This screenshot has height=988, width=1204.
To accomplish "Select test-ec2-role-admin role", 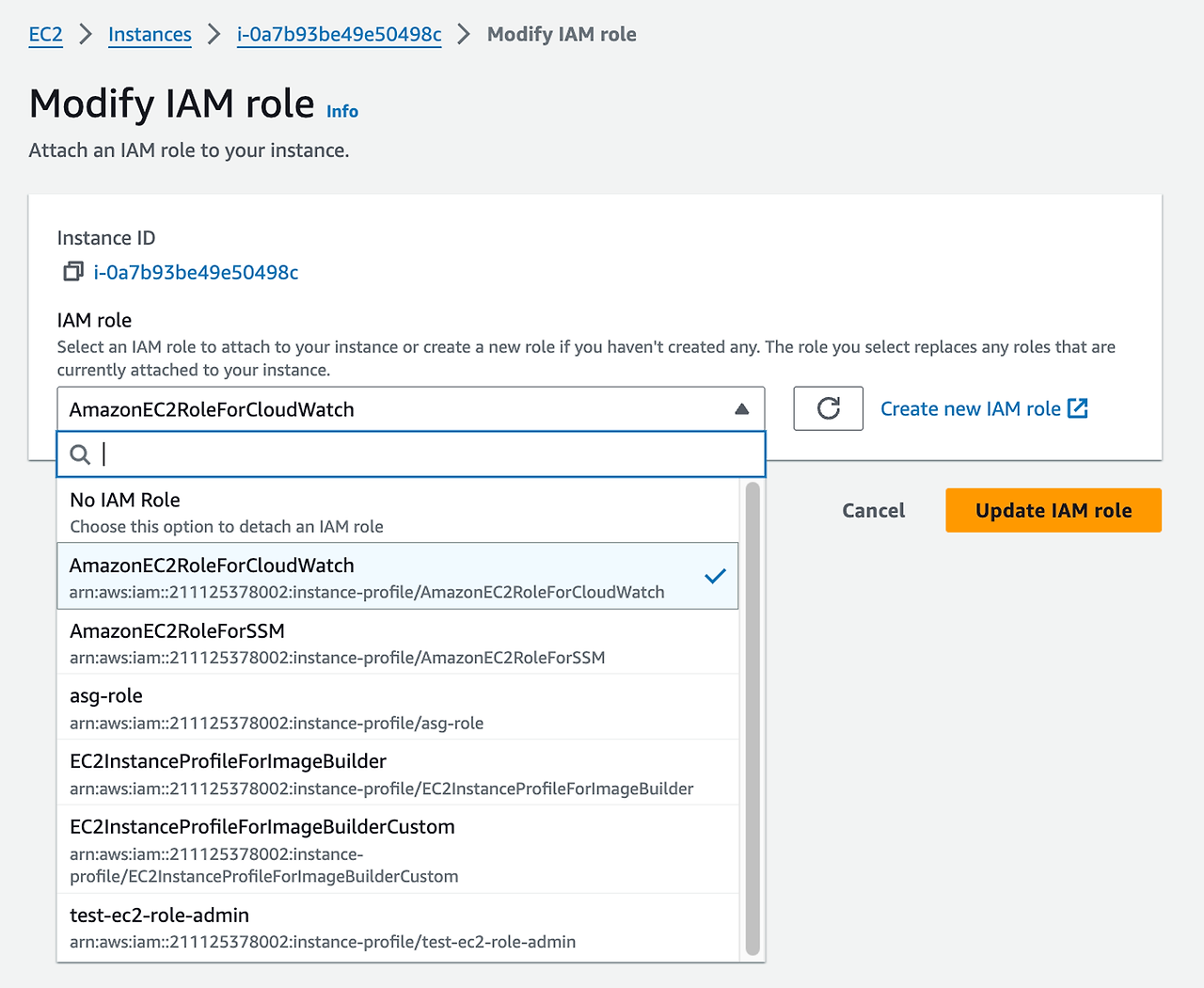I will pyautogui.click(x=398, y=928).
